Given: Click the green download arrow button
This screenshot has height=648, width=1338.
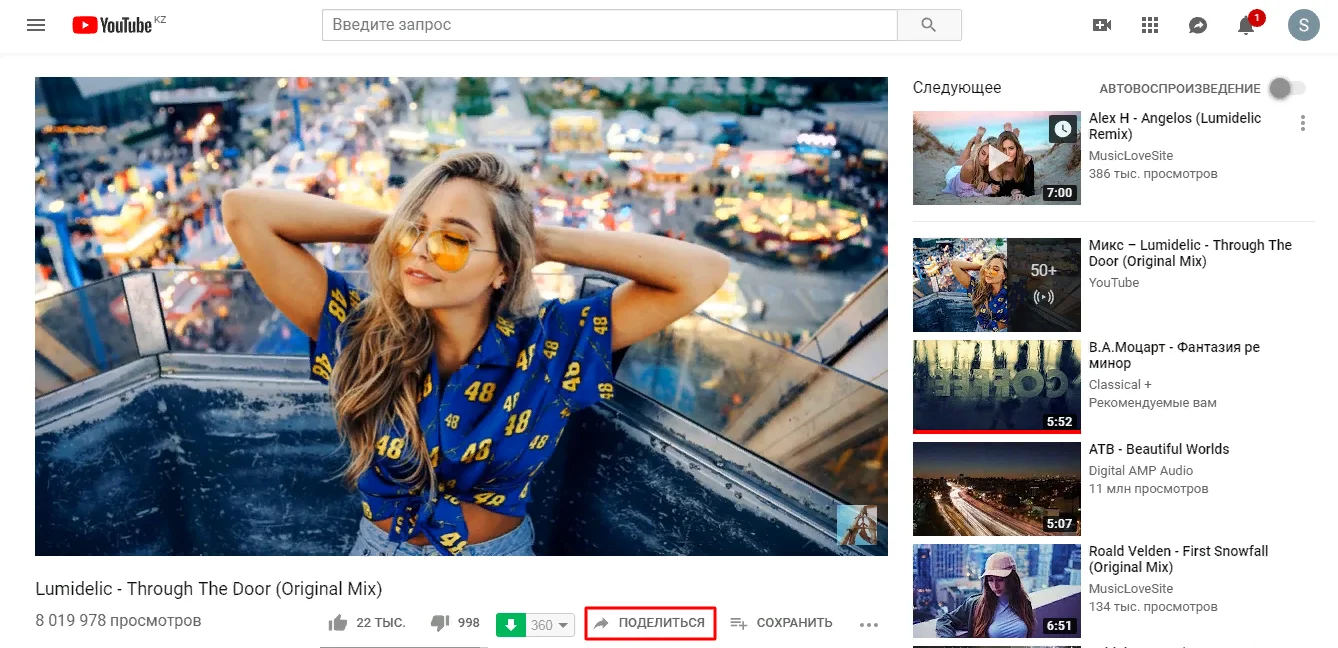Looking at the screenshot, I should tap(511, 625).
